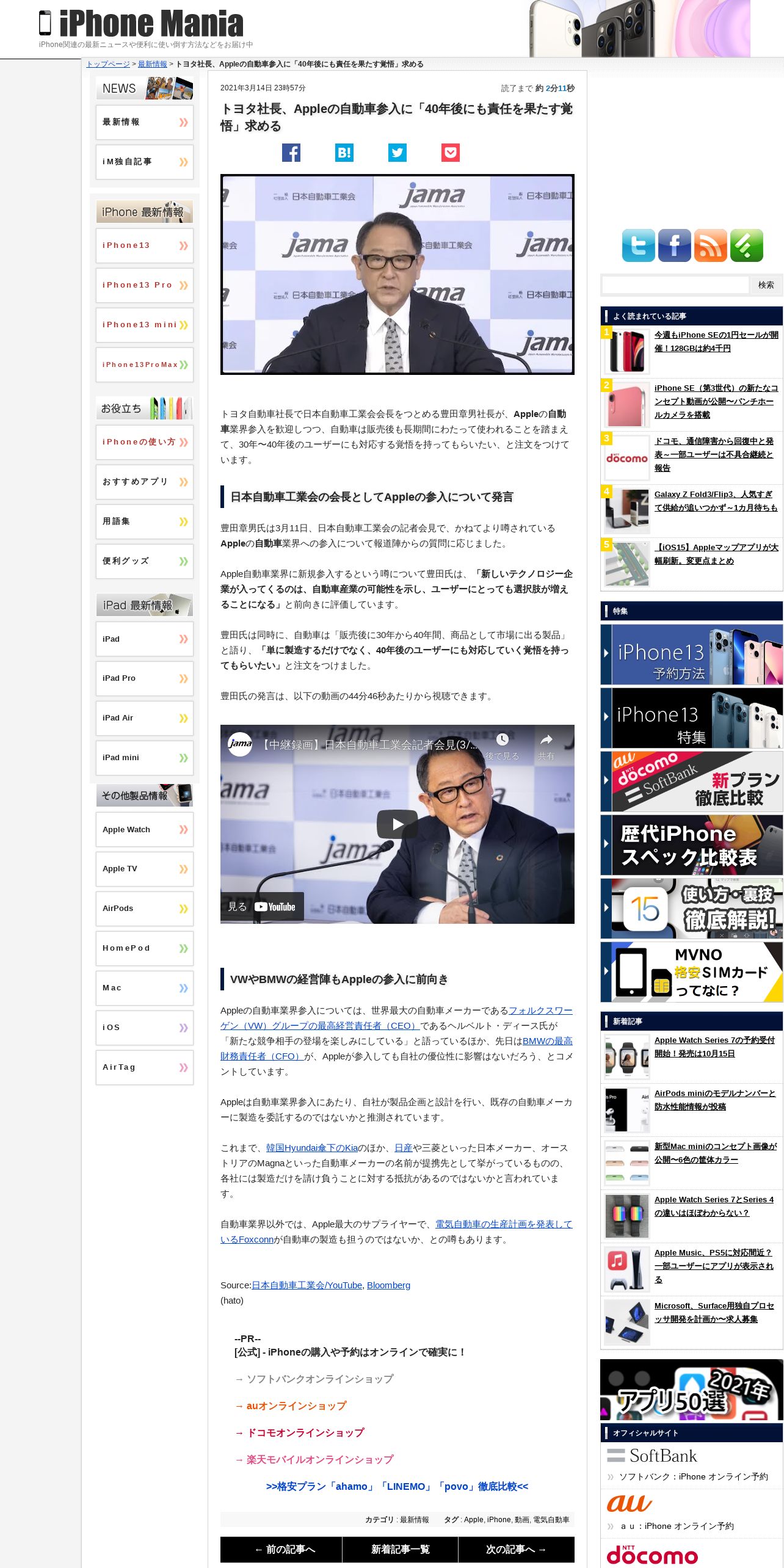The width and height of the screenshot is (784, 1568).
Task: Open AirPods miniモデルナンバー article
Action: [x=715, y=1100]
